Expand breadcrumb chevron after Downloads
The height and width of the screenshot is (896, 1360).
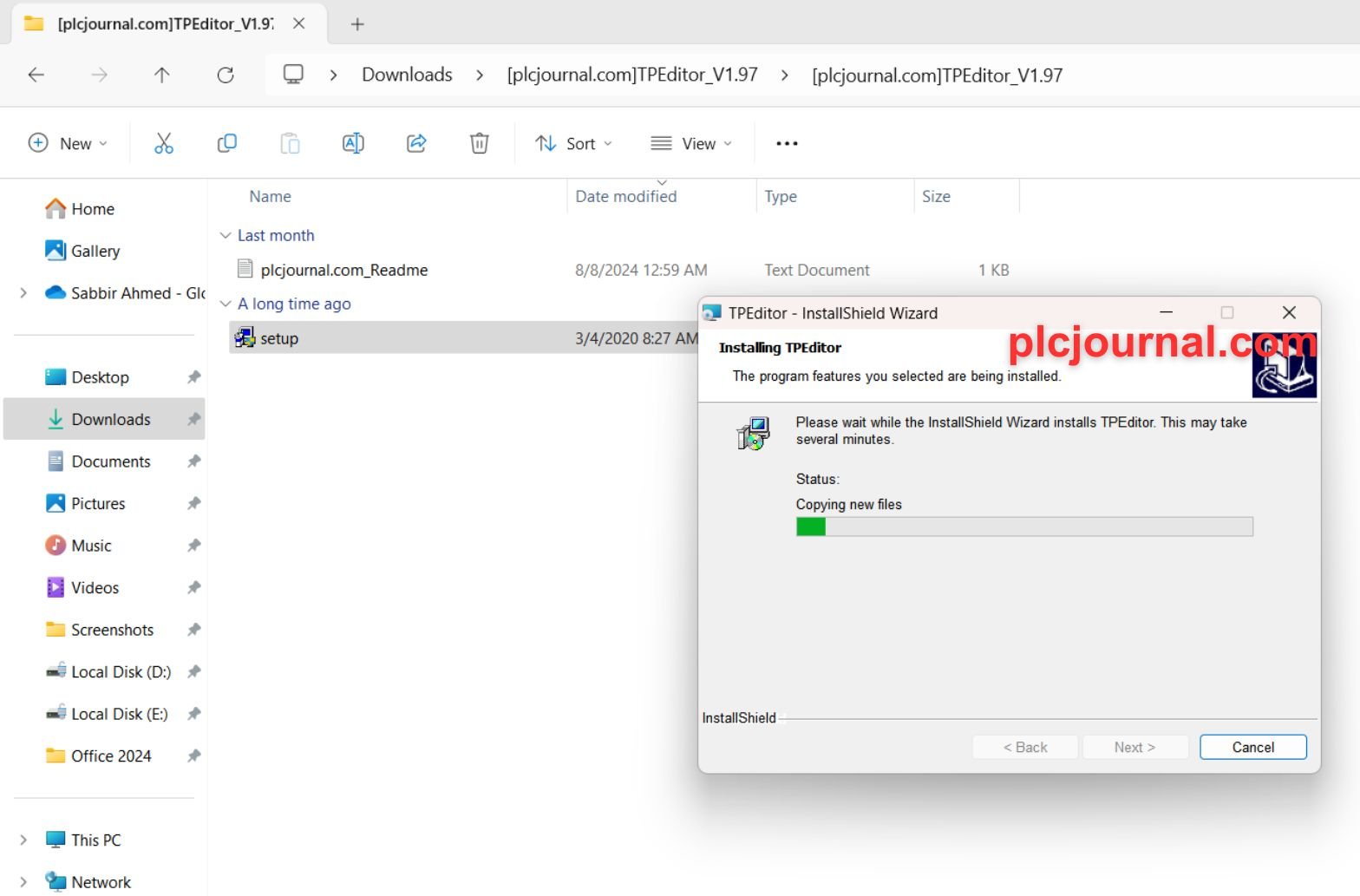480,75
